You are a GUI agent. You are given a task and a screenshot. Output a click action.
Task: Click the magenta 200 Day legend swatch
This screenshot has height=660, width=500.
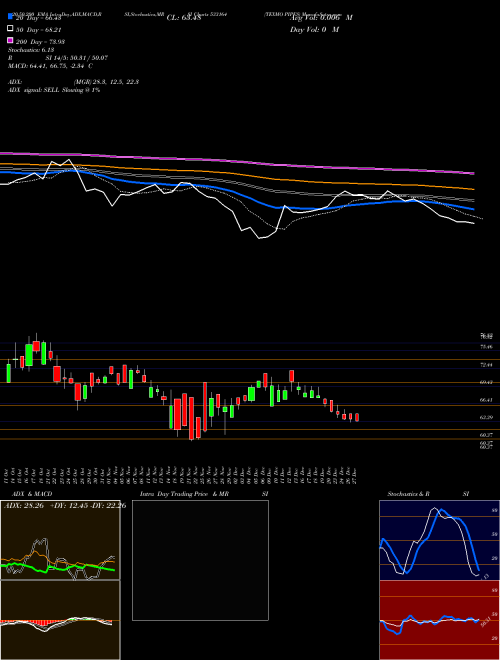(10, 40)
